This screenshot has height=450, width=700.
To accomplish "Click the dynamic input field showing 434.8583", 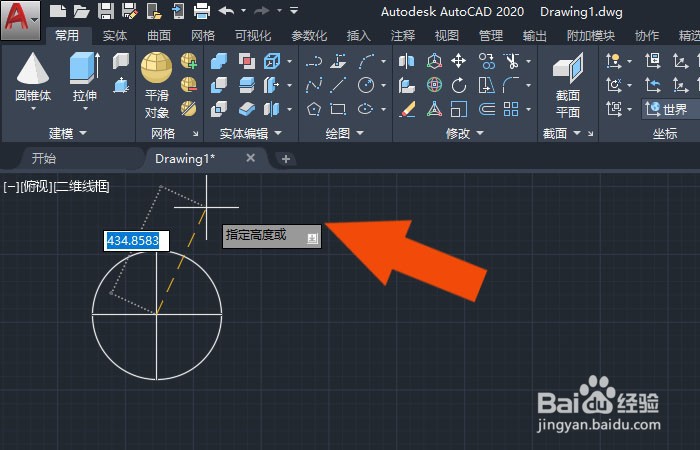I will coord(136,241).
